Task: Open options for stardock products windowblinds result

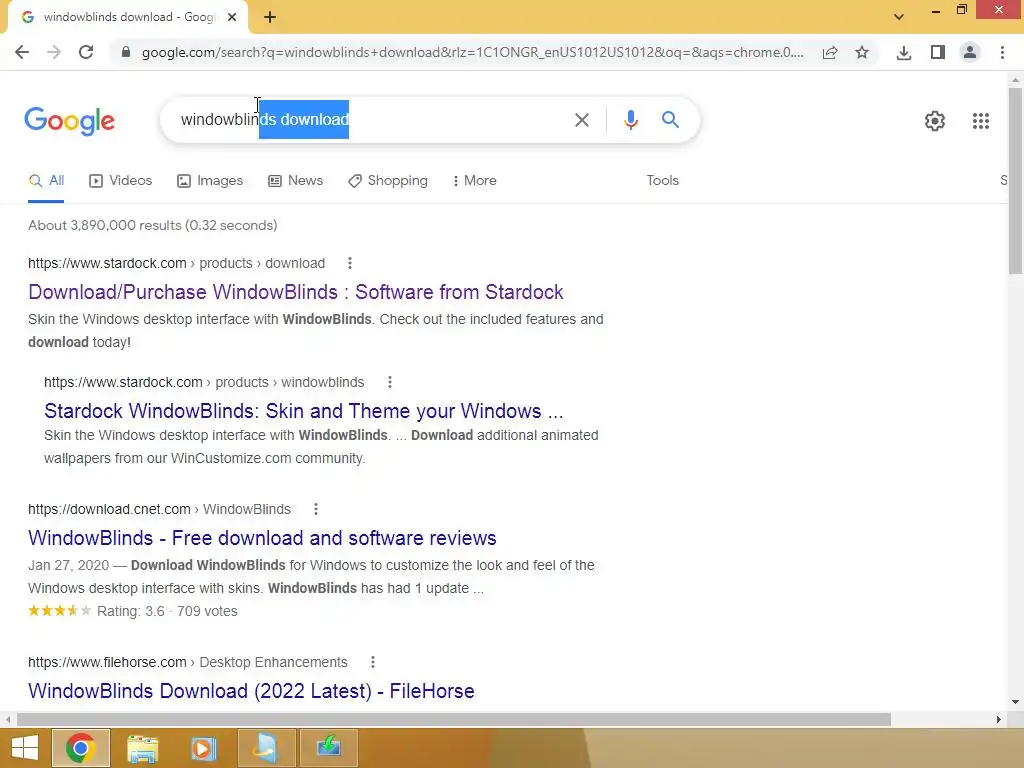Action: [x=390, y=382]
